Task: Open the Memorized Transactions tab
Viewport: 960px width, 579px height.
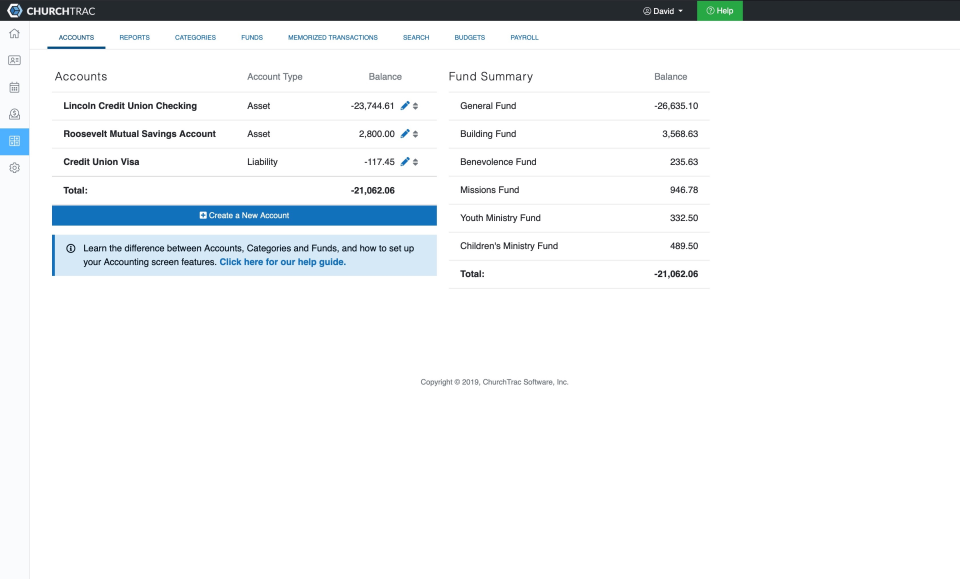Action: [x=333, y=37]
